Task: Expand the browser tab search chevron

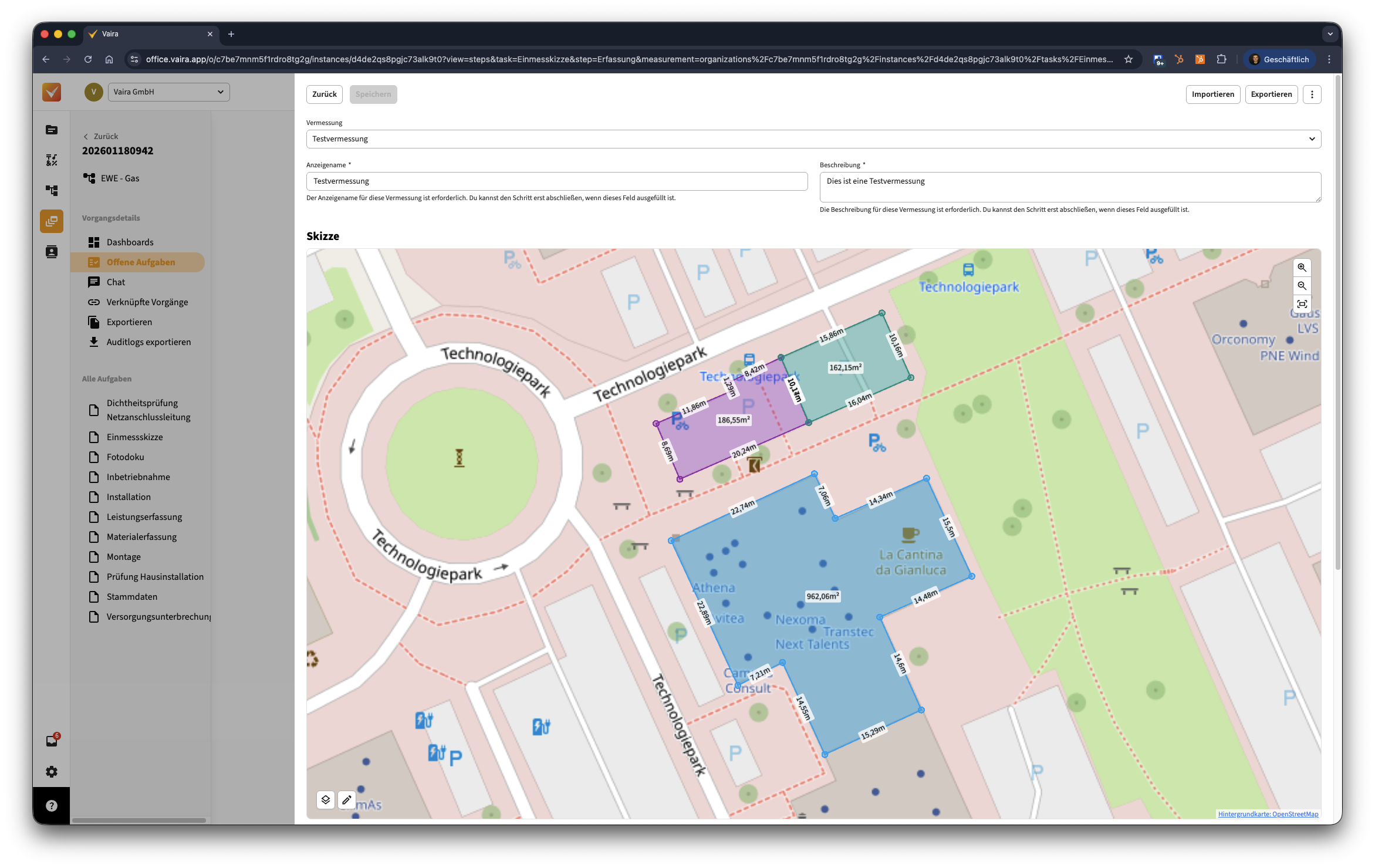Action: 1330,34
